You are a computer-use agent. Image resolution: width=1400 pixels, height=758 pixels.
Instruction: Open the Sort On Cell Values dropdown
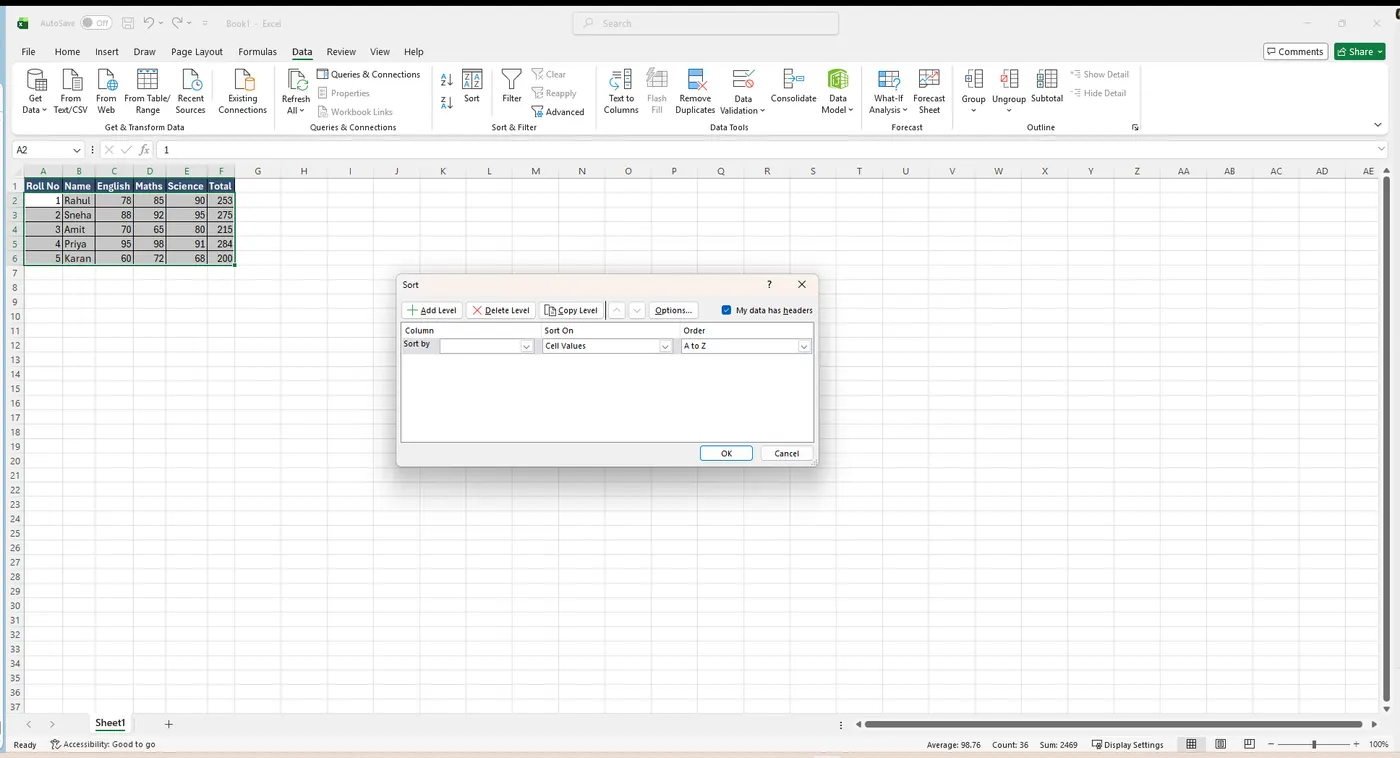pyautogui.click(x=665, y=346)
